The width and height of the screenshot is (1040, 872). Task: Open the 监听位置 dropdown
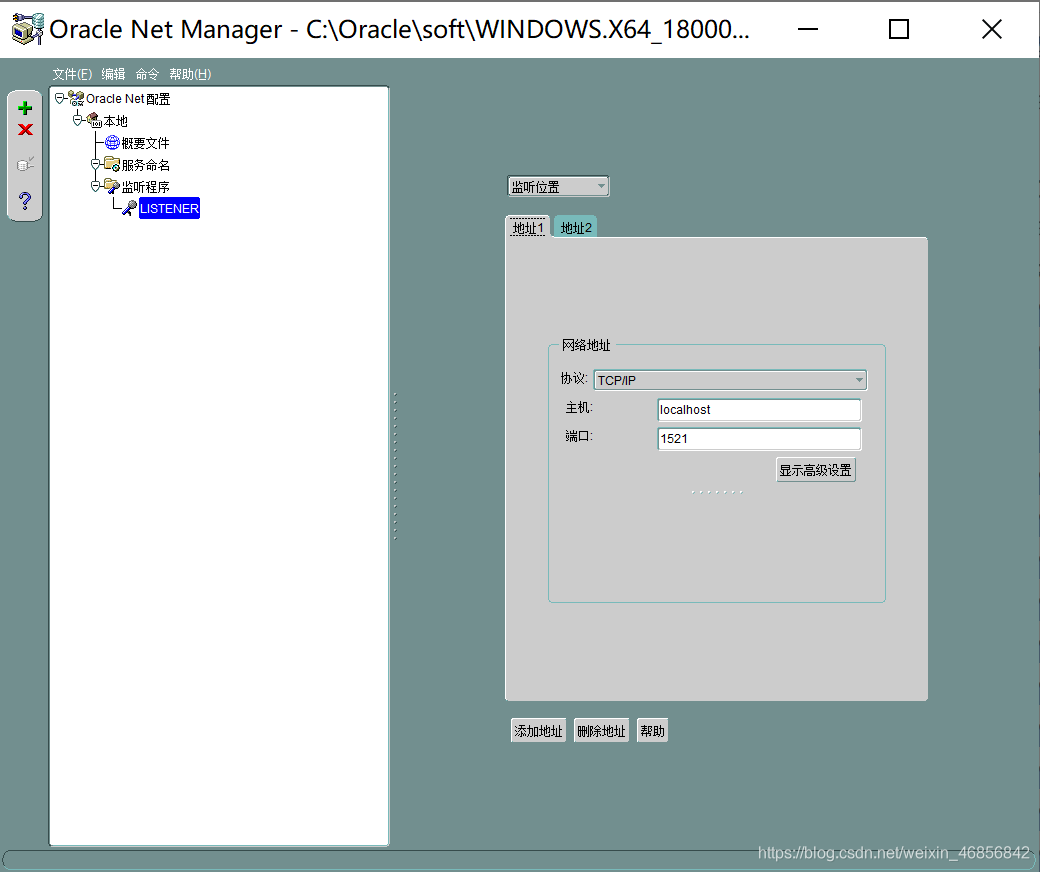click(x=558, y=186)
